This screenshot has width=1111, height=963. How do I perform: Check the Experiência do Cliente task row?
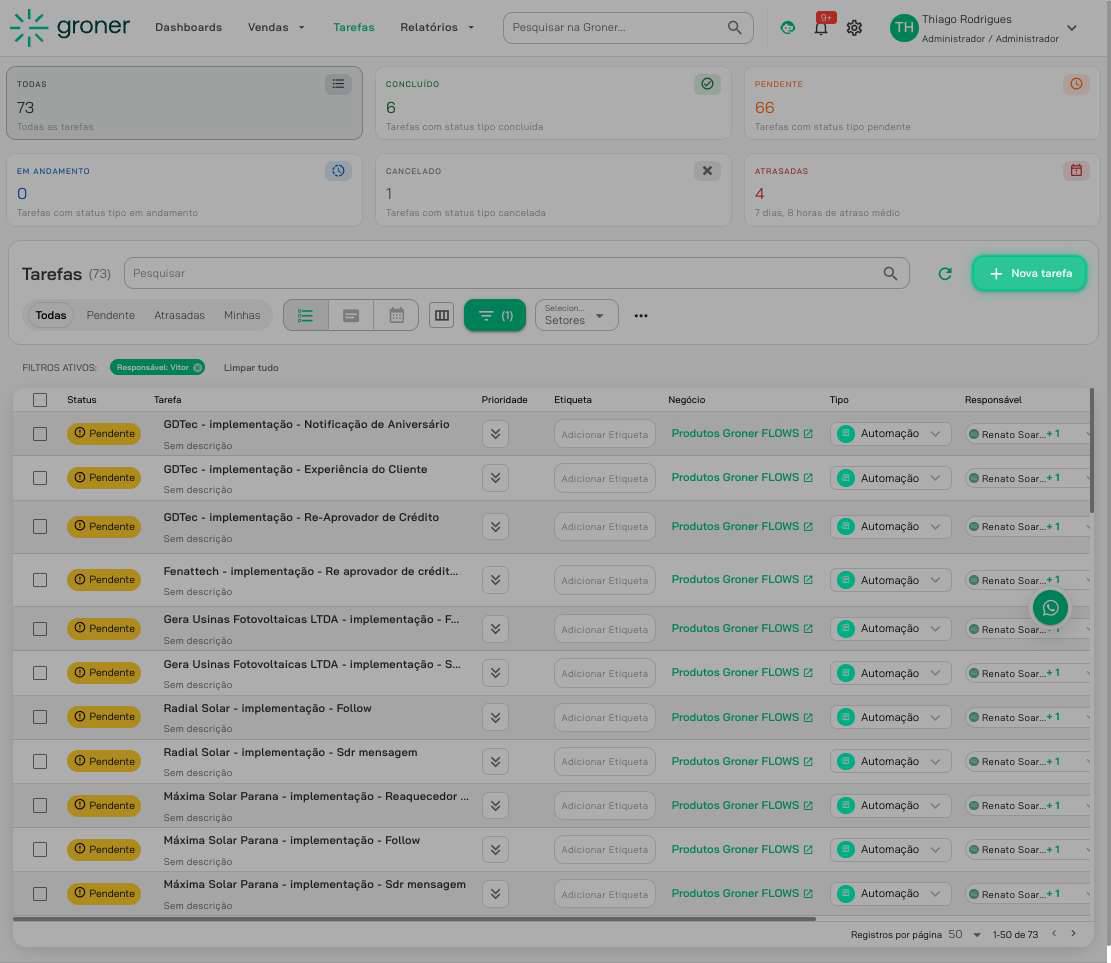[40, 478]
